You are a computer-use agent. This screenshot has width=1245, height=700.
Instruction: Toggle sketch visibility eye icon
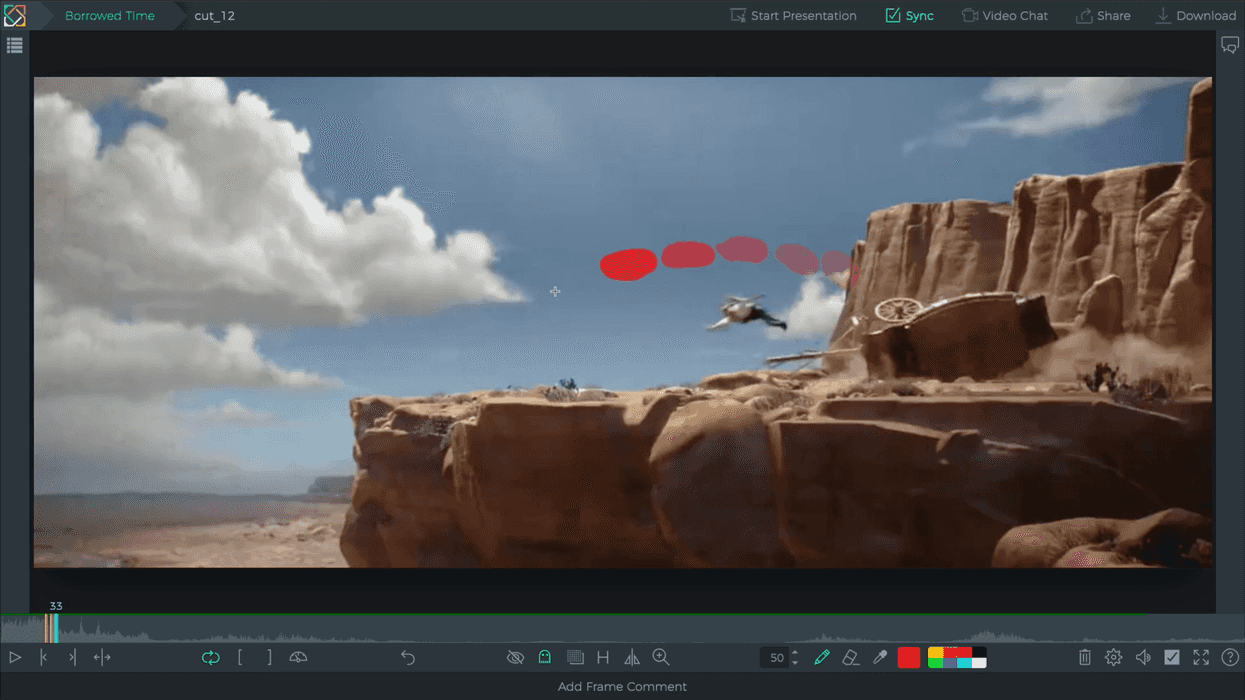pyautogui.click(x=515, y=658)
